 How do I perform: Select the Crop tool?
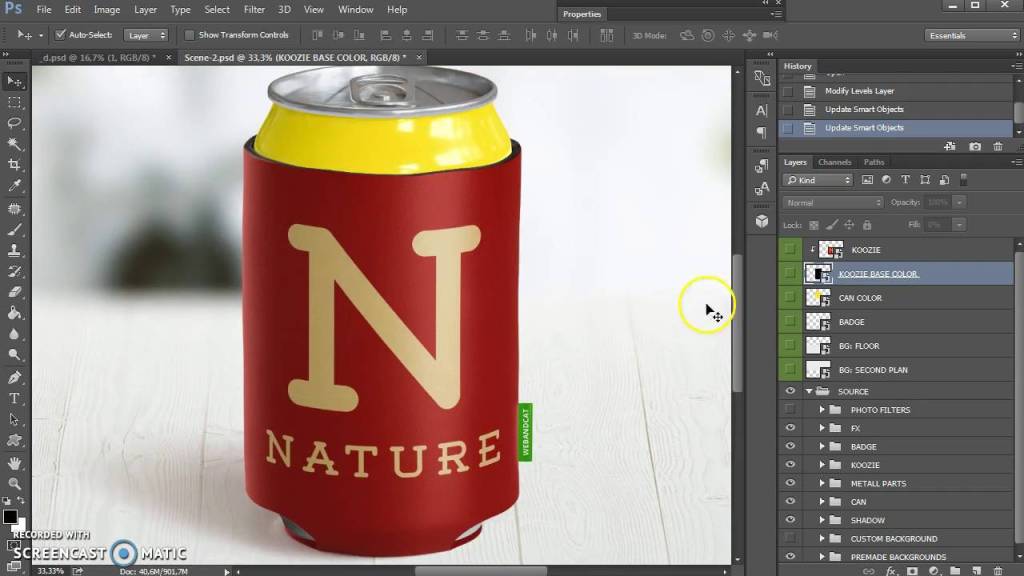tap(15, 165)
